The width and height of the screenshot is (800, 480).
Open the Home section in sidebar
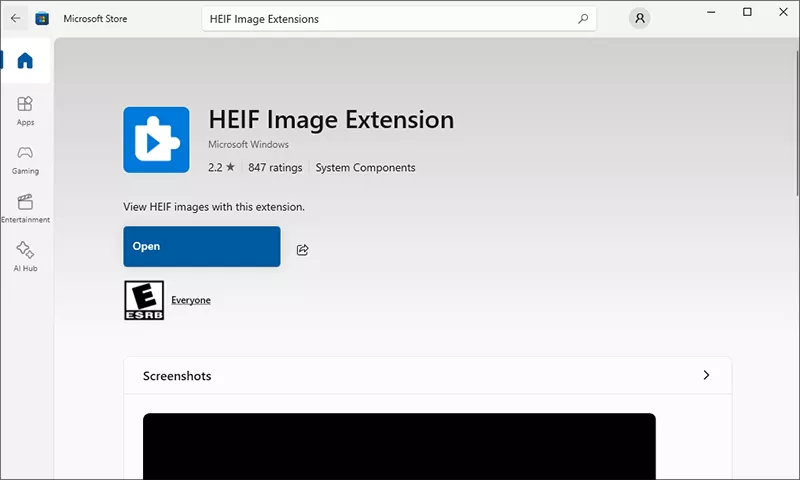tap(25, 61)
